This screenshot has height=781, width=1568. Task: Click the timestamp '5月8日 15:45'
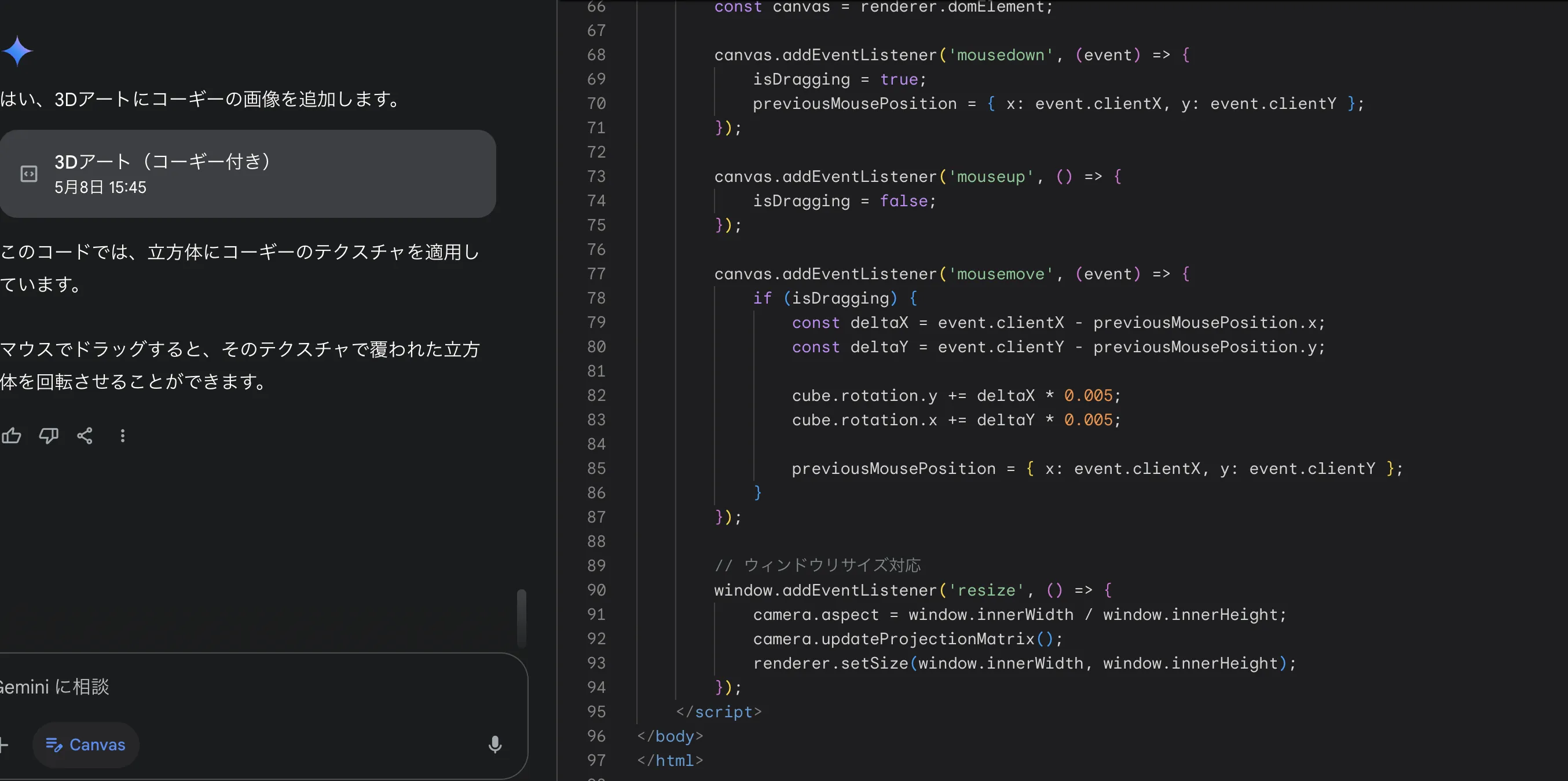coord(100,187)
